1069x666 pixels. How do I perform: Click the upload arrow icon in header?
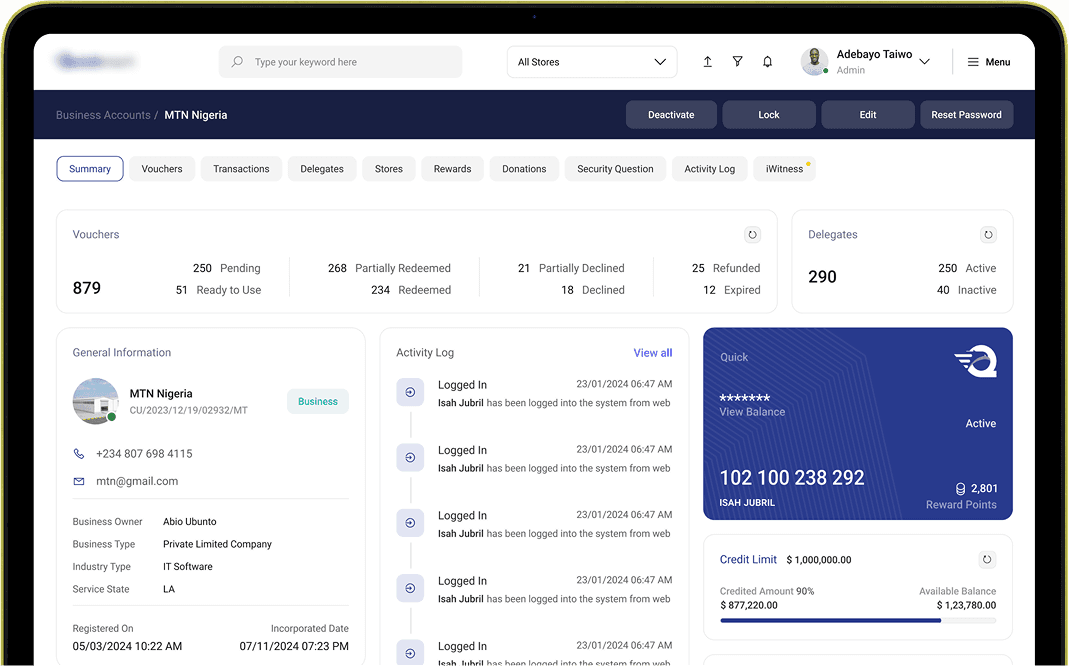(x=708, y=62)
